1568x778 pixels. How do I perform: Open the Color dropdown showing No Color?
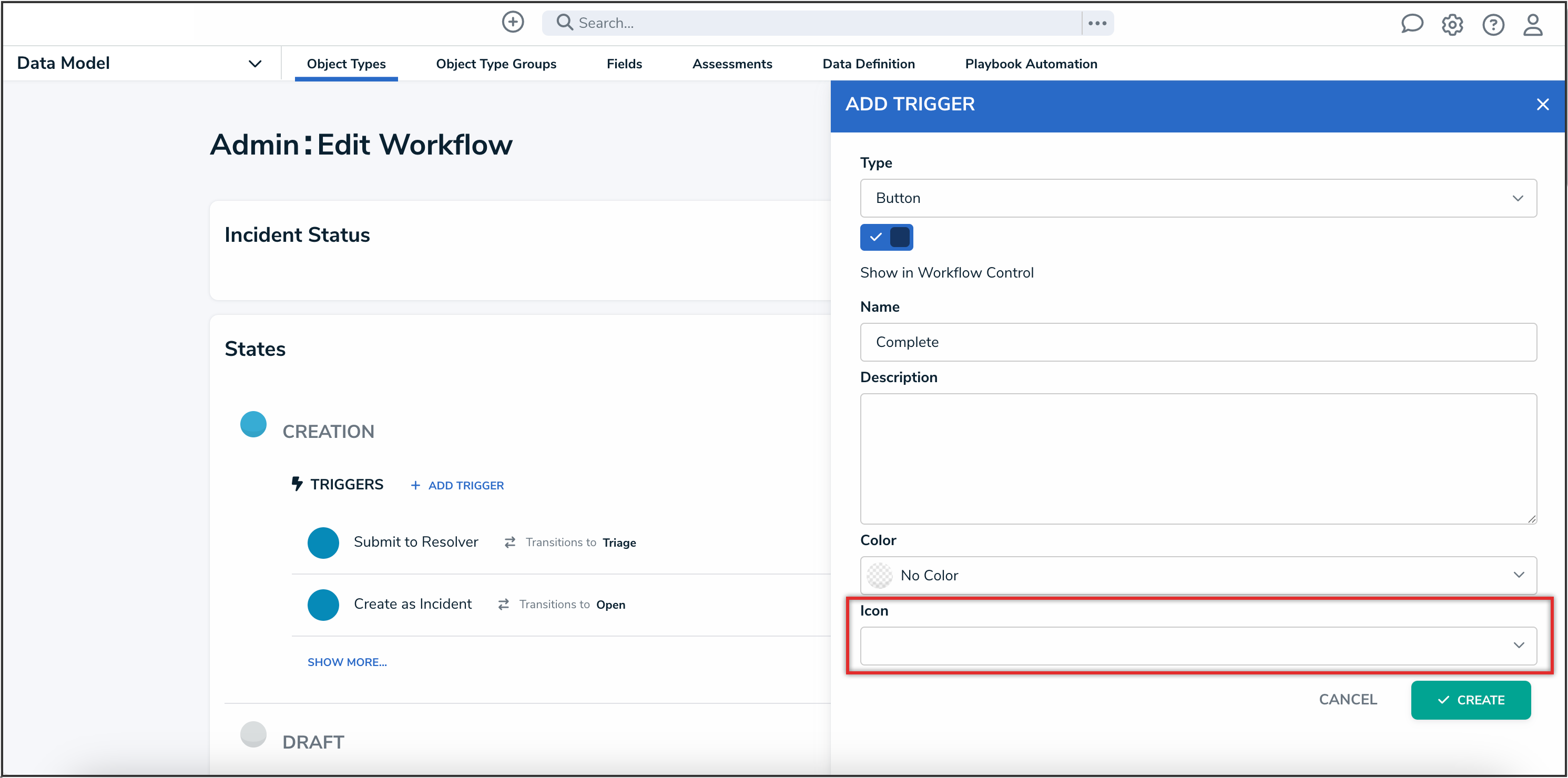click(1197, 575)
